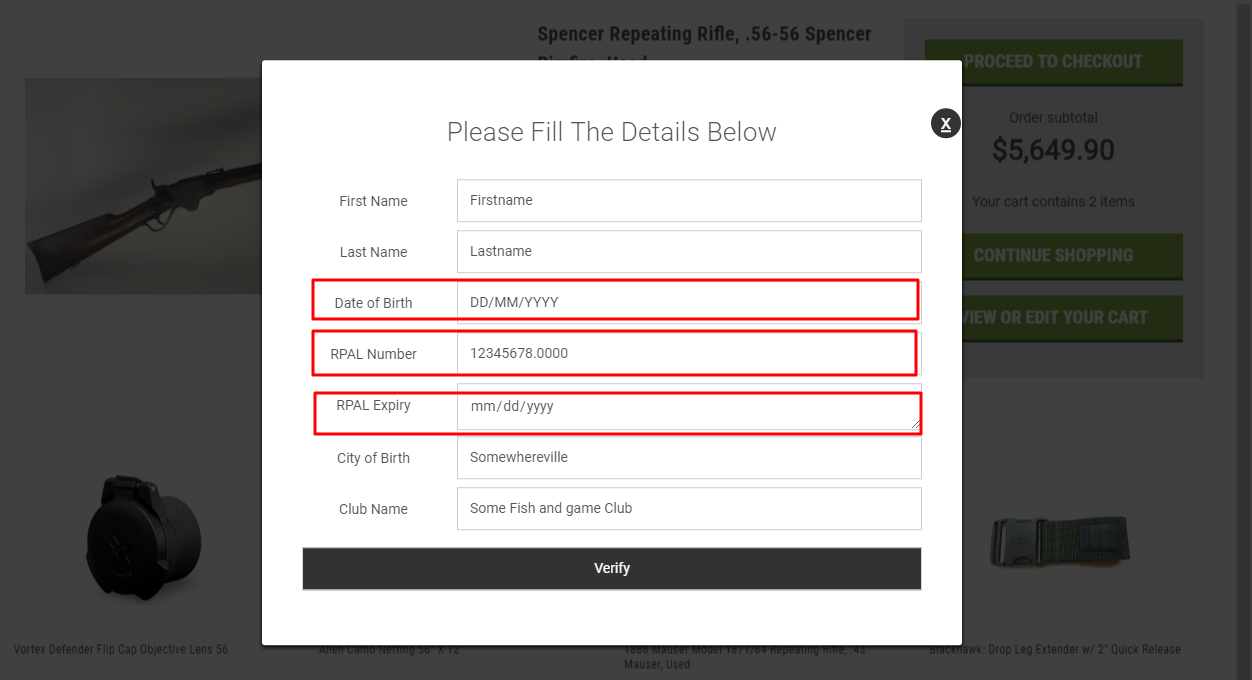Click the Spencer Repeating Rifle title link
Screen dimensions: 1252x680
point(704,34)
